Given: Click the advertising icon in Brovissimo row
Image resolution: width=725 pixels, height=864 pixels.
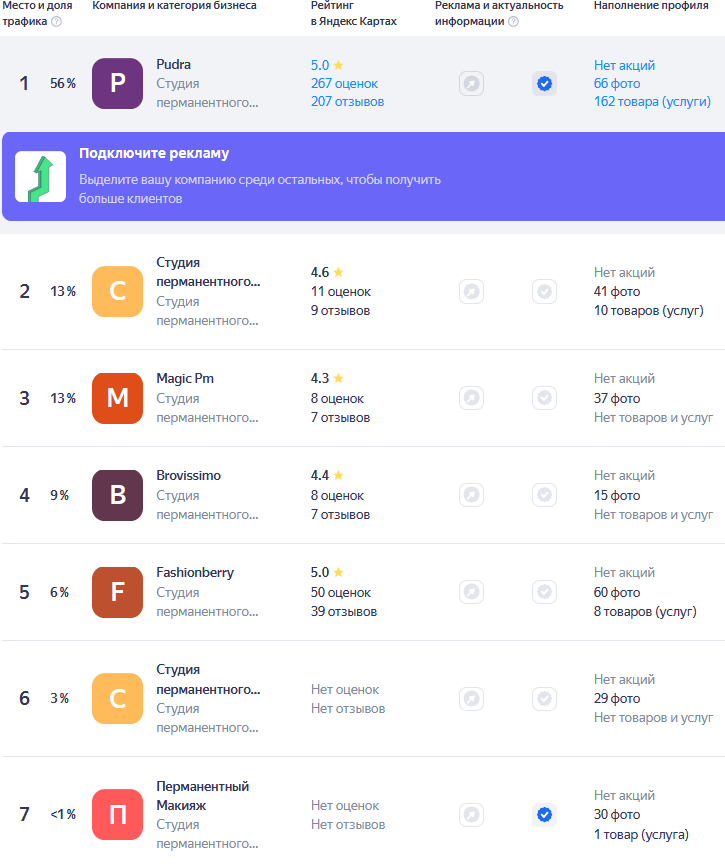Looking at the screenshot, I should point(472,495).
